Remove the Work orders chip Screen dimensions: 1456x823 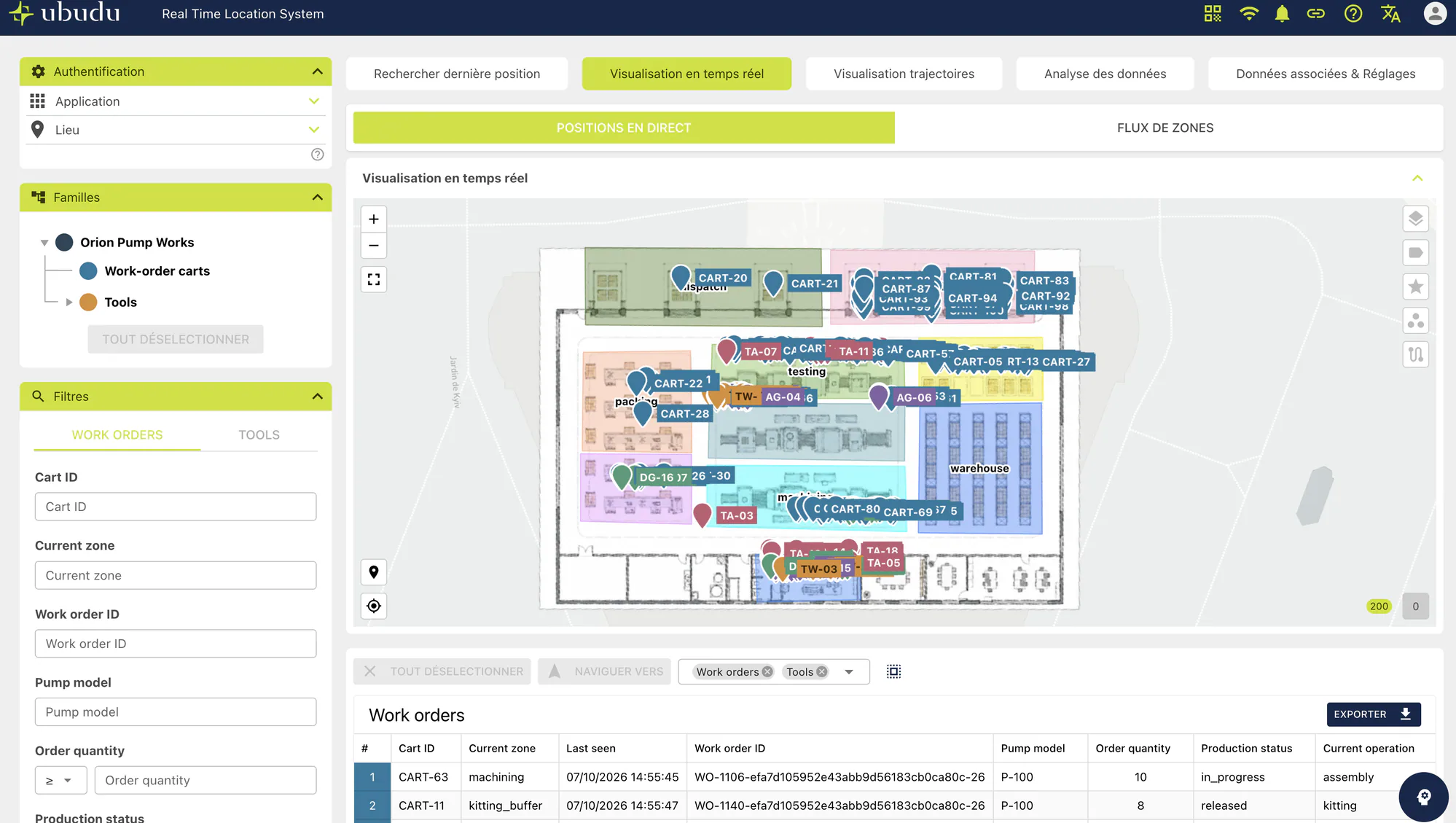[x=767, y=672]
